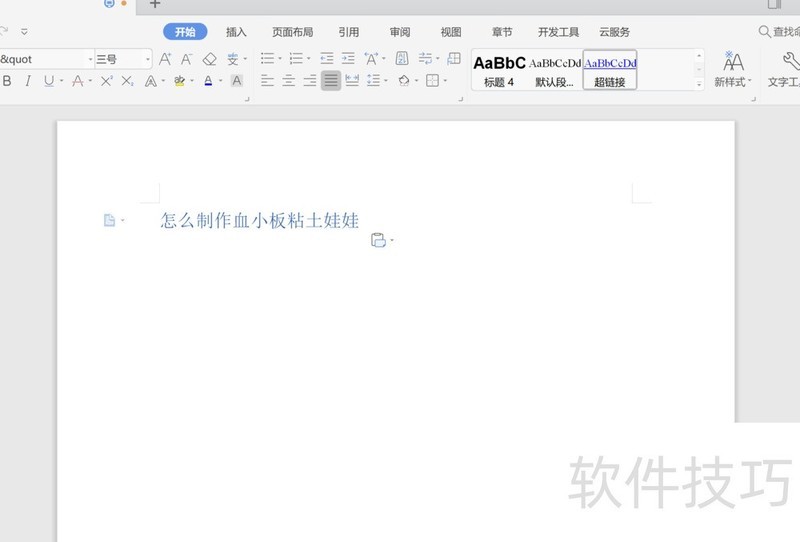
Task: Apply table borders with the grid icon
Action: click(x=432, y=81)
